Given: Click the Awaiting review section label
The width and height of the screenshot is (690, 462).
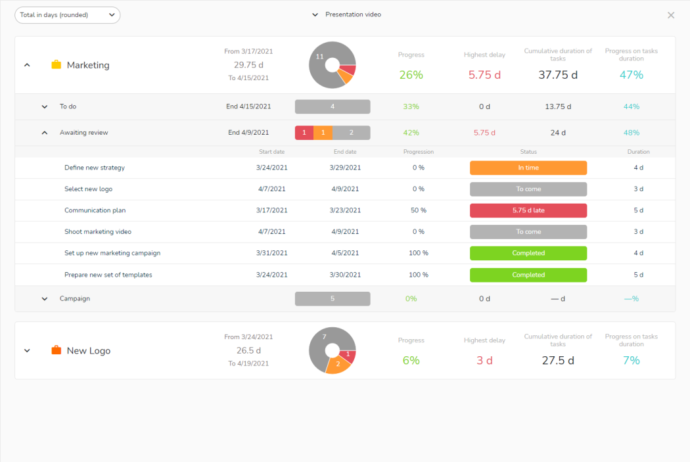Looking at the screenshot, I should 84,132.
